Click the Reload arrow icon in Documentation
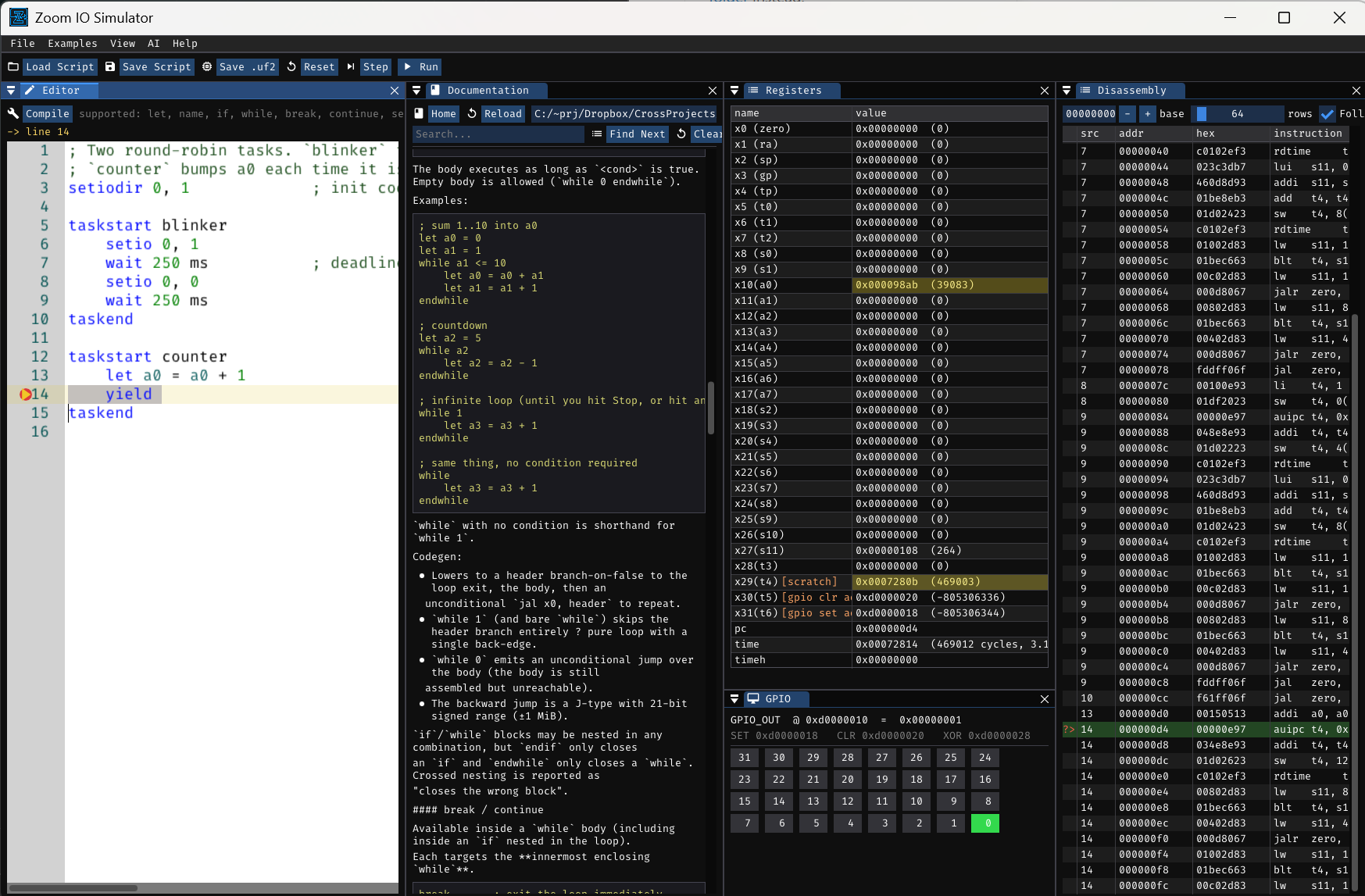 [x=472, y=114]
